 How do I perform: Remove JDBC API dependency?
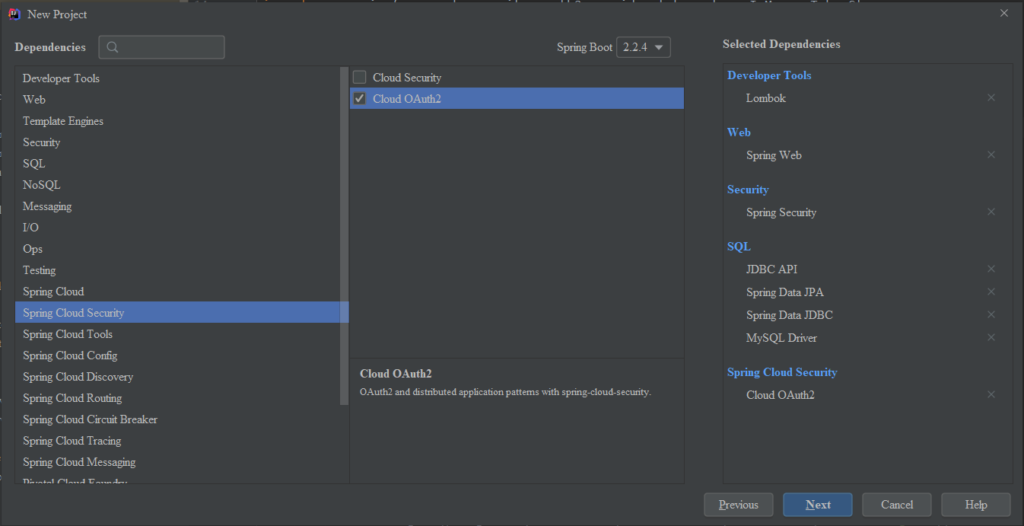pyautogui.click(x=991, y=269)
